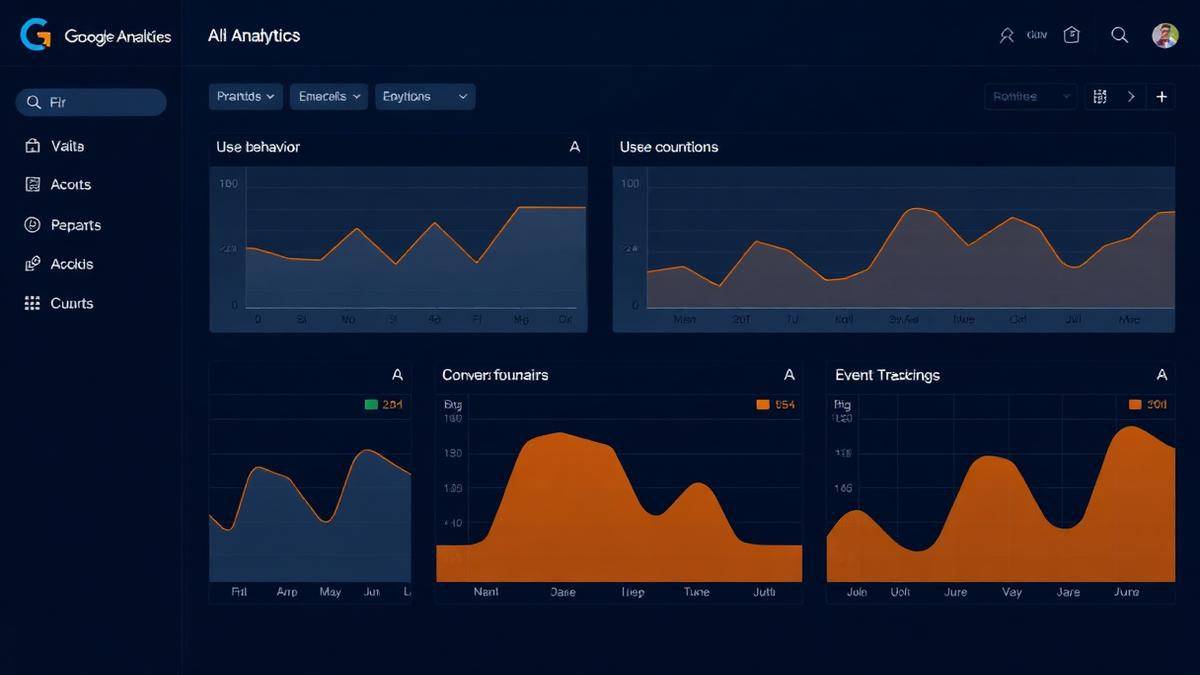Click the Acoits sidebar icon
The height and width of the screenshot is (675, 1200).
click(31, 184)
